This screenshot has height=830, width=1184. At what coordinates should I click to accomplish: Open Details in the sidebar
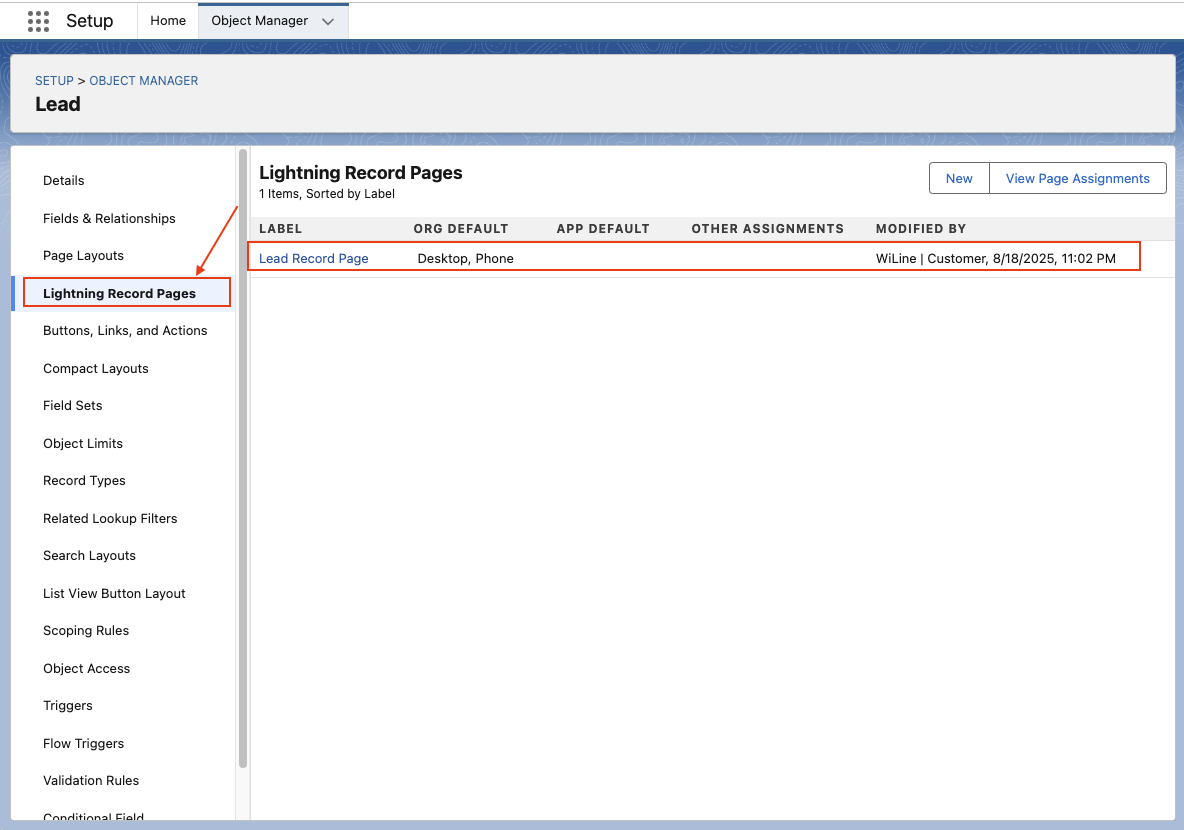(64, 181)
